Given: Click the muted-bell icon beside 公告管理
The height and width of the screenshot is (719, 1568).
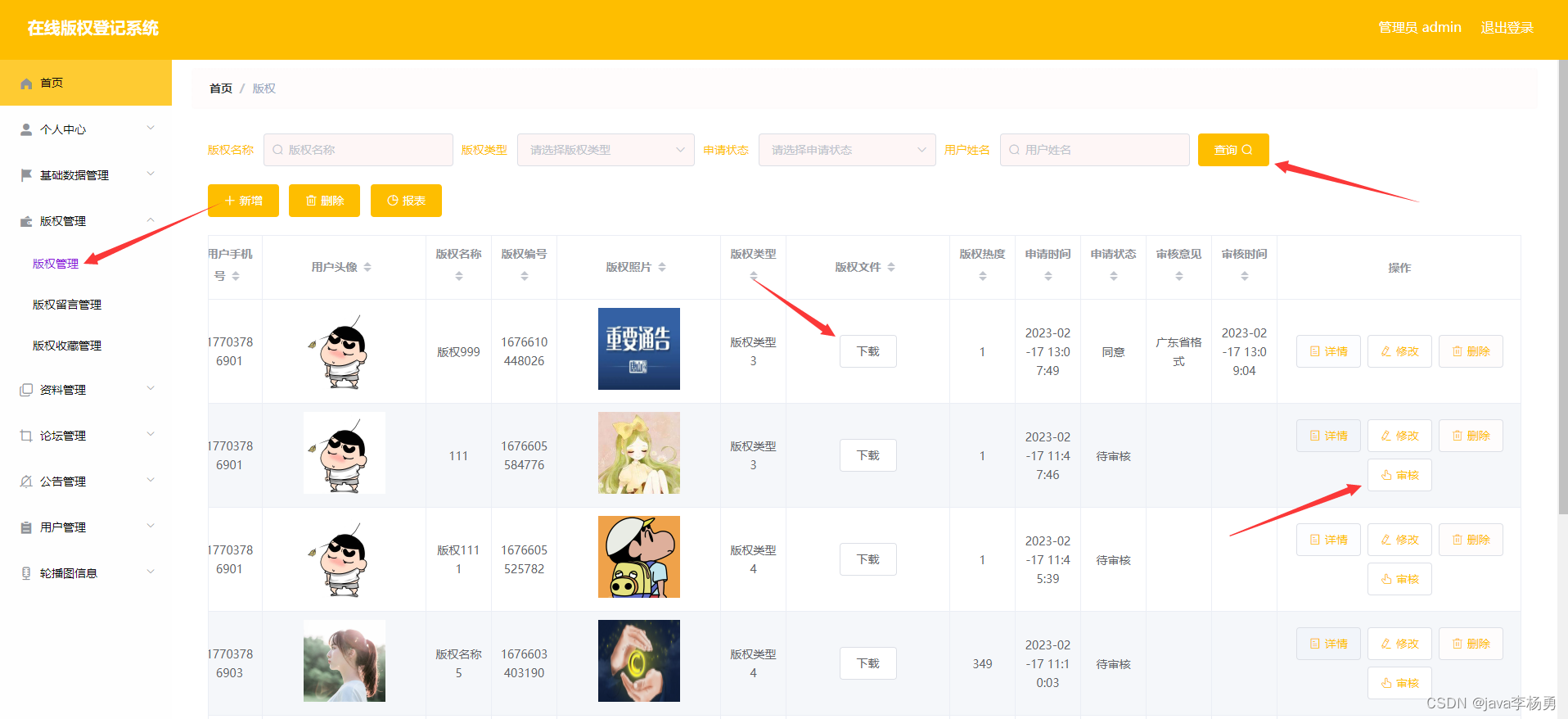Looking at the screenshot, I should [x=26, y=482].
